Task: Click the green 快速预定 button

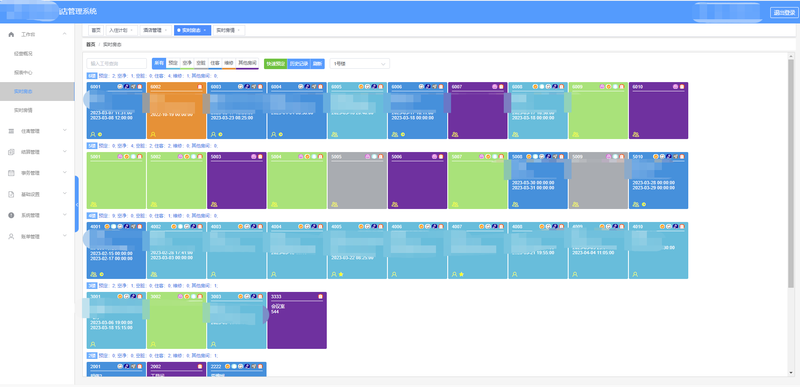Action: coord(276,64)
